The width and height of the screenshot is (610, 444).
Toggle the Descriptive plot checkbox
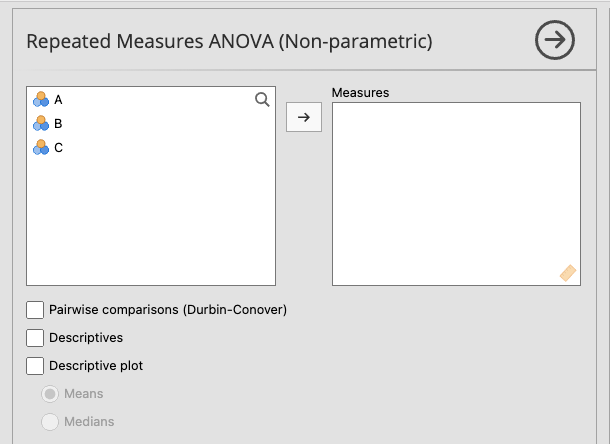coord(36,366)
